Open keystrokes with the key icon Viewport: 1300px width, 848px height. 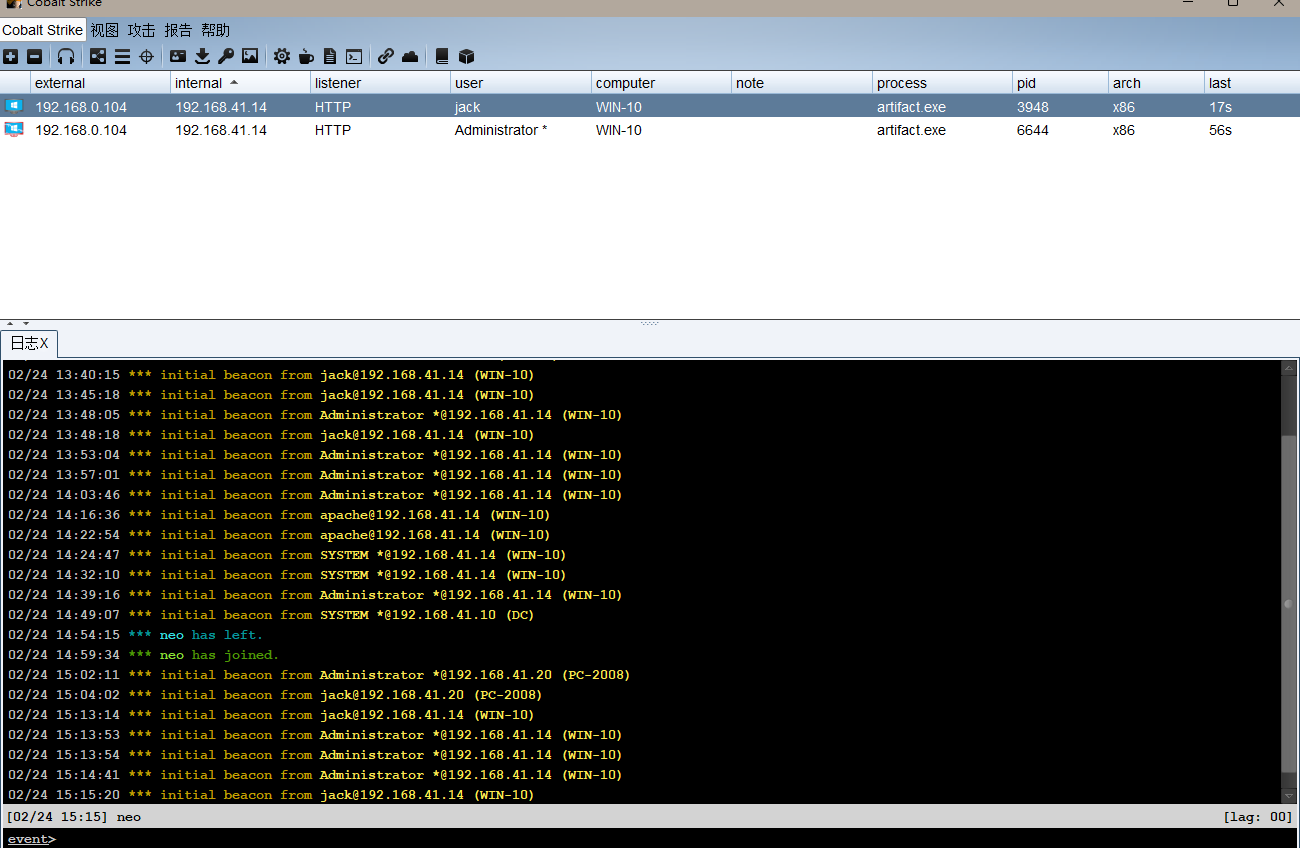tap(226, 57)
